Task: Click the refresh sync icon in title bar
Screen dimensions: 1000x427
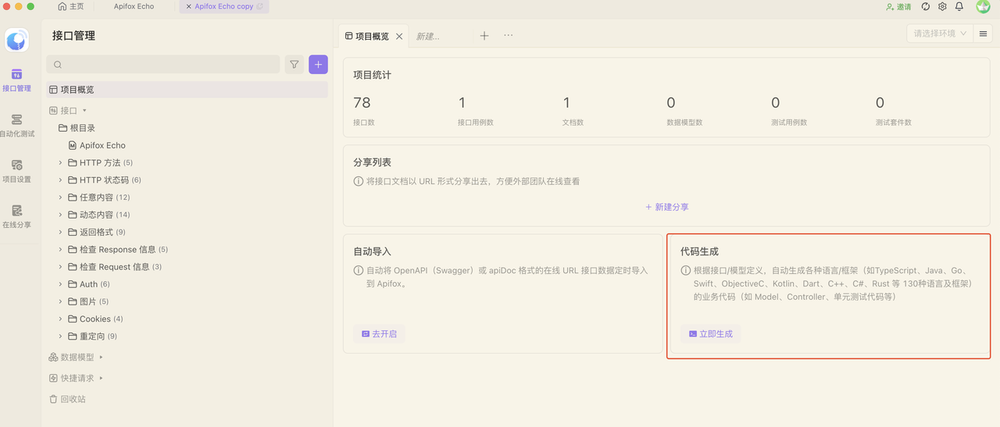Action: tap(926, 6)
